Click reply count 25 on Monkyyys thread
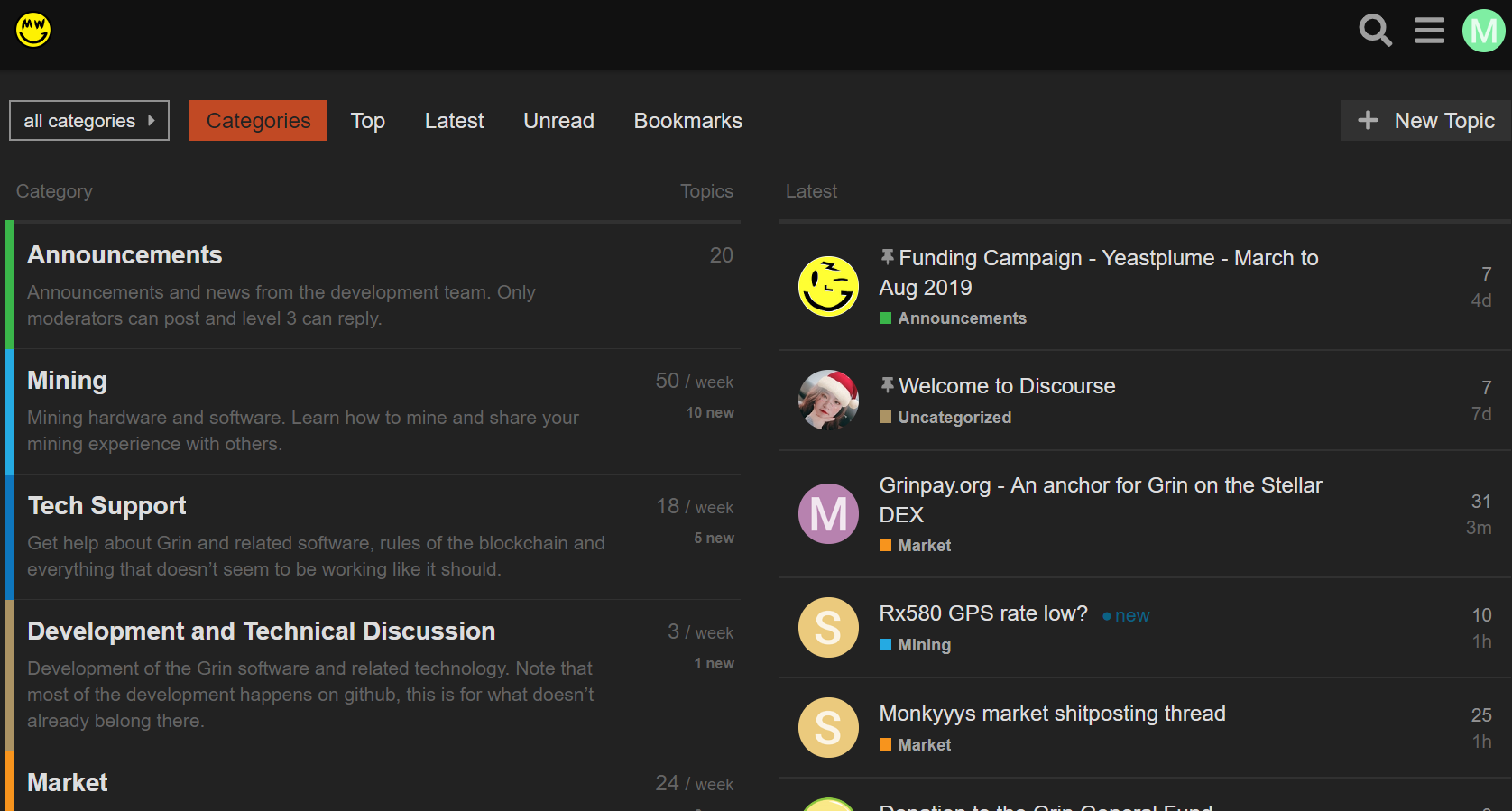This screenshot has height=811, width=1512. (x=1481, y=715)
